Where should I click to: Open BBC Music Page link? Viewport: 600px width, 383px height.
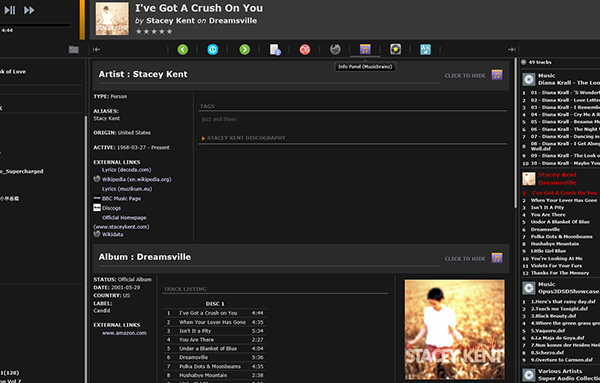(x=121, y=199)
